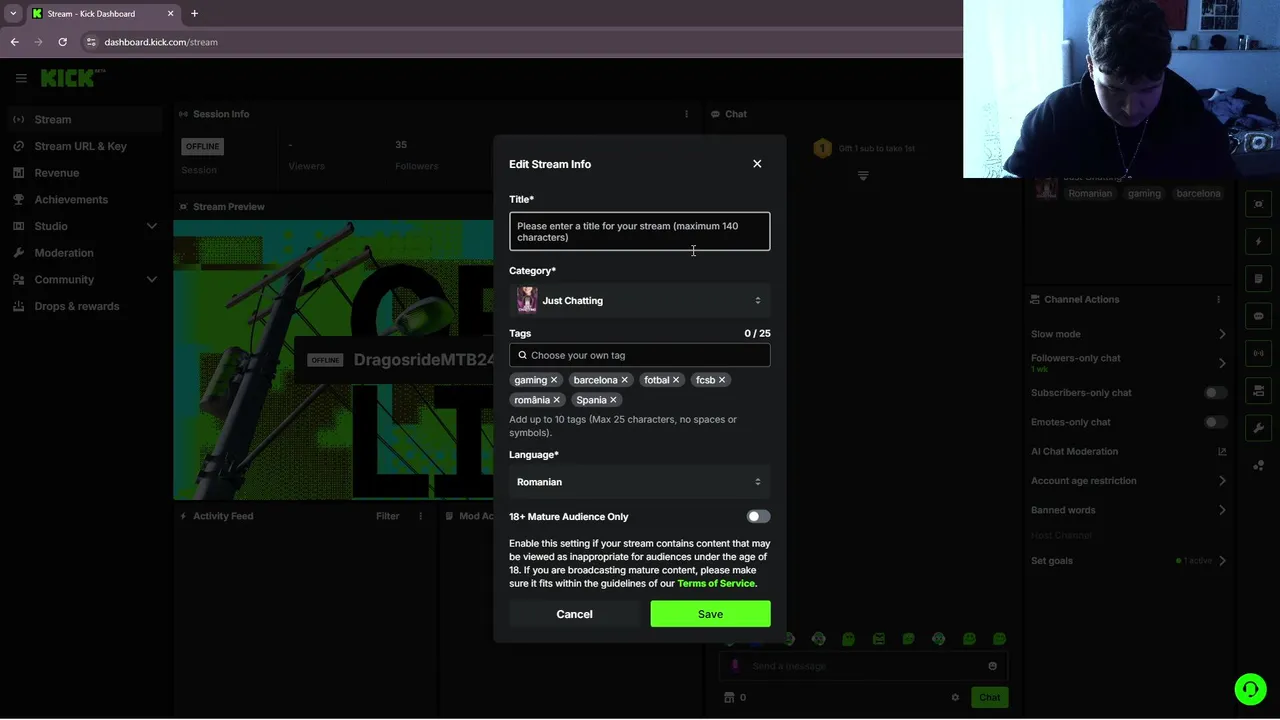
Task: Click the chat bubble sidebar icon
Action: pos(1259,316)
